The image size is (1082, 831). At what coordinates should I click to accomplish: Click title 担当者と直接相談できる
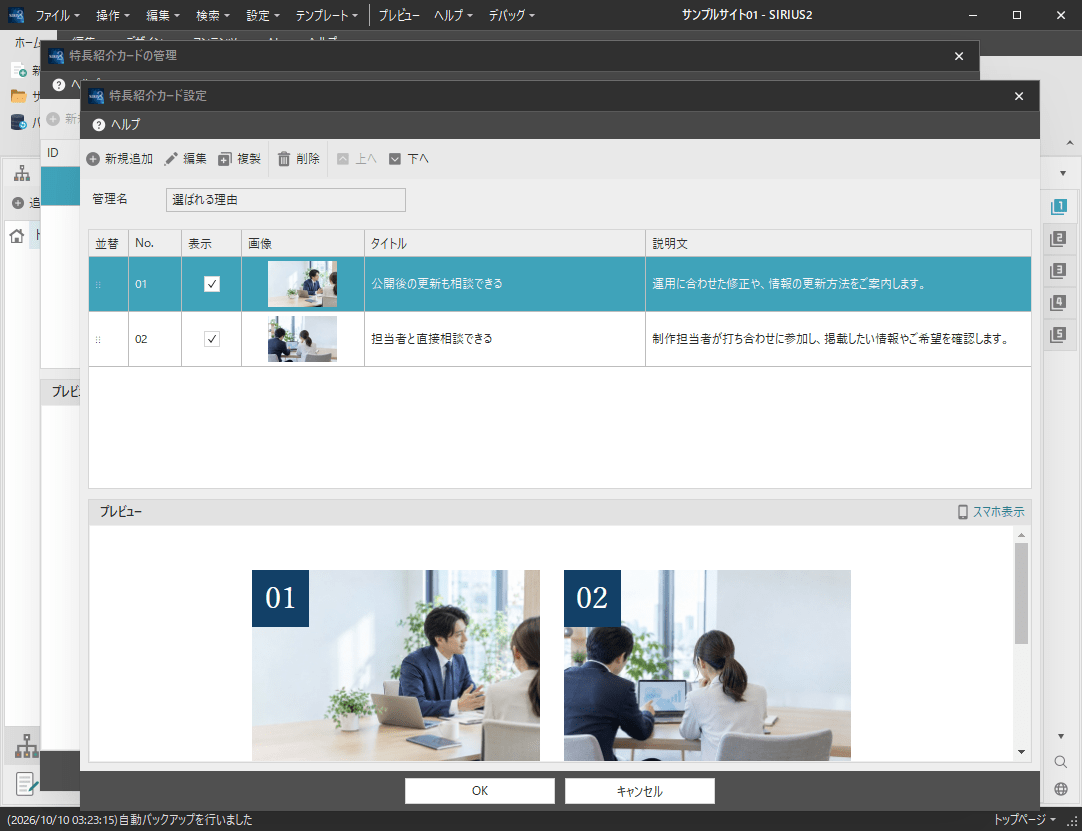[x=432, y=339]
